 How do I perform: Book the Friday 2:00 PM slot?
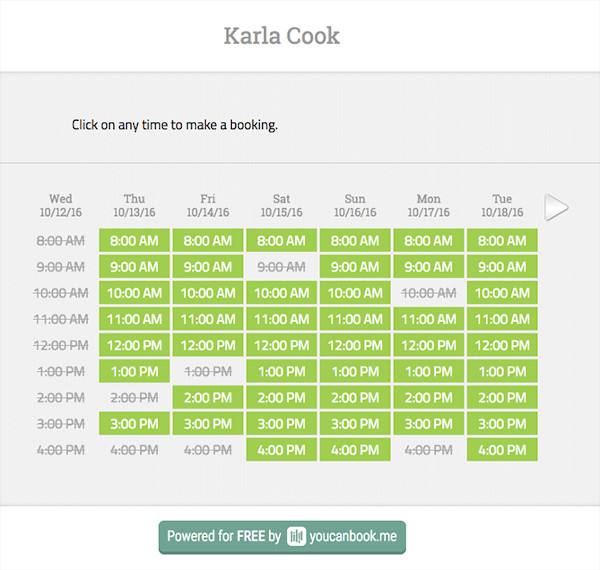(208, 397)
